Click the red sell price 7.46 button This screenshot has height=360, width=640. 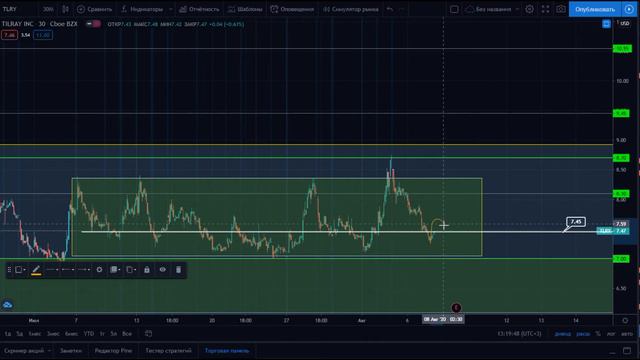point(9,35)
